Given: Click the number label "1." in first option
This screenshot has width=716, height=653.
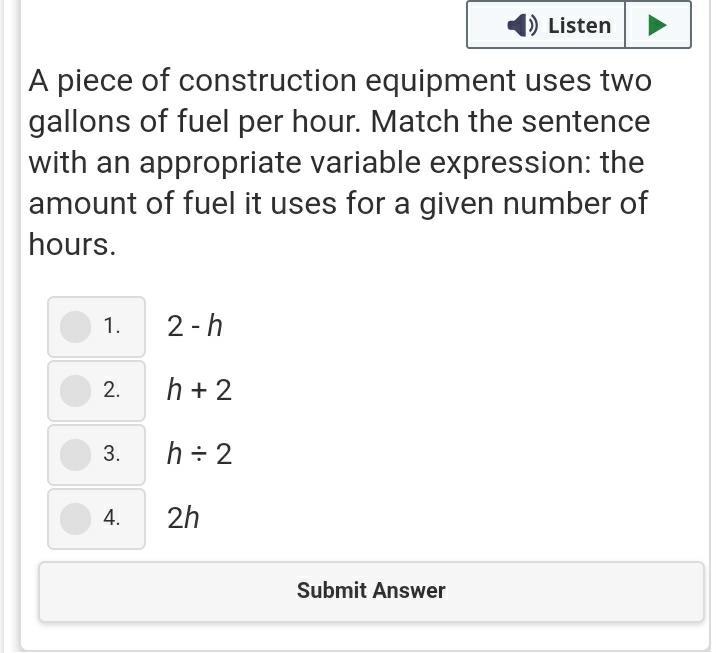Looking at the screenshot, I should click(112, 326).
